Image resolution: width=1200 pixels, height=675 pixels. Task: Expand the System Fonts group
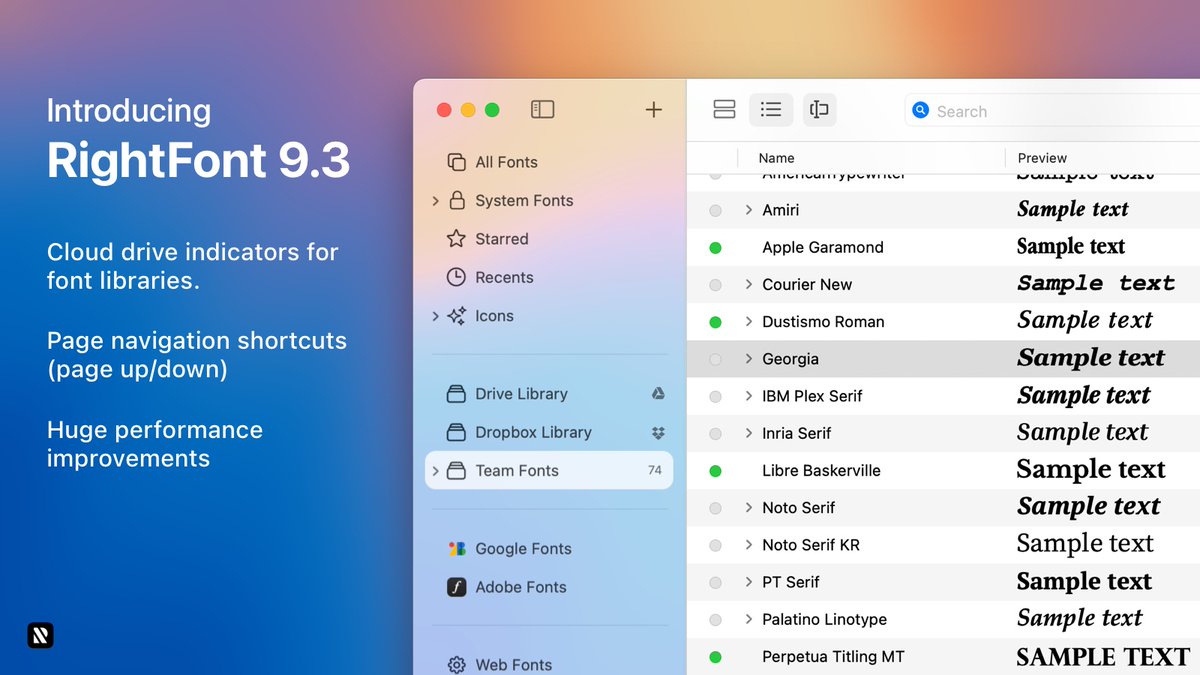[435, 201]
